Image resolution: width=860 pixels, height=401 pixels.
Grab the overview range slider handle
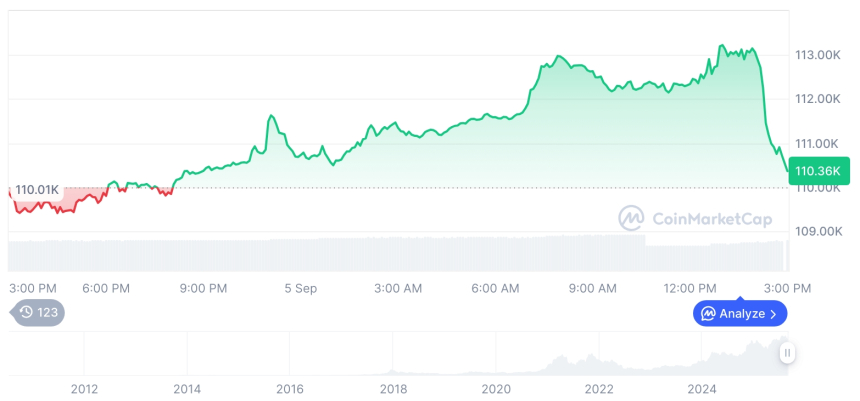[x=787, y=353]
